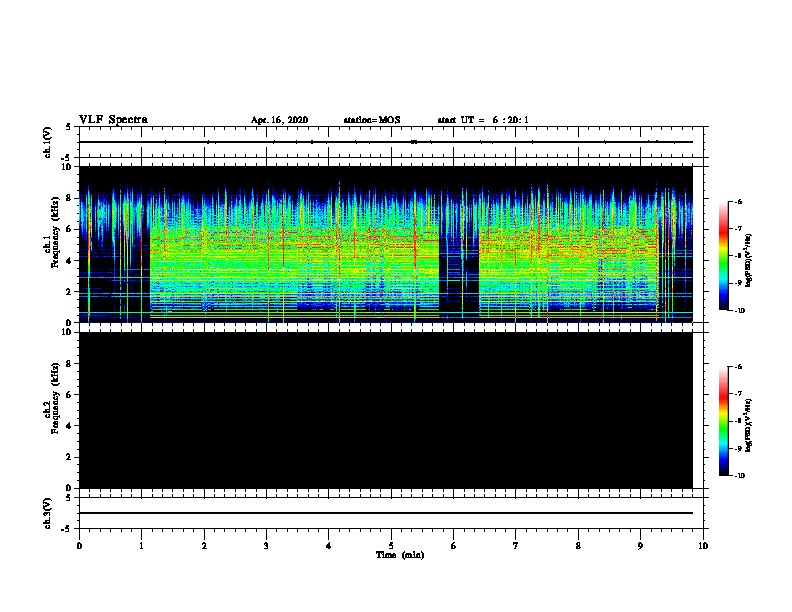Click the "6" kHz tick on ch.2 frequency axis

70,395
